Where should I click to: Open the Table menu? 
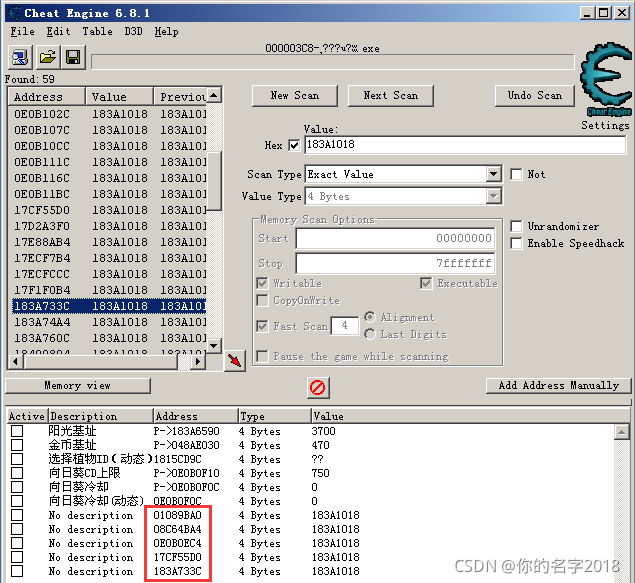tap(97, 32)
